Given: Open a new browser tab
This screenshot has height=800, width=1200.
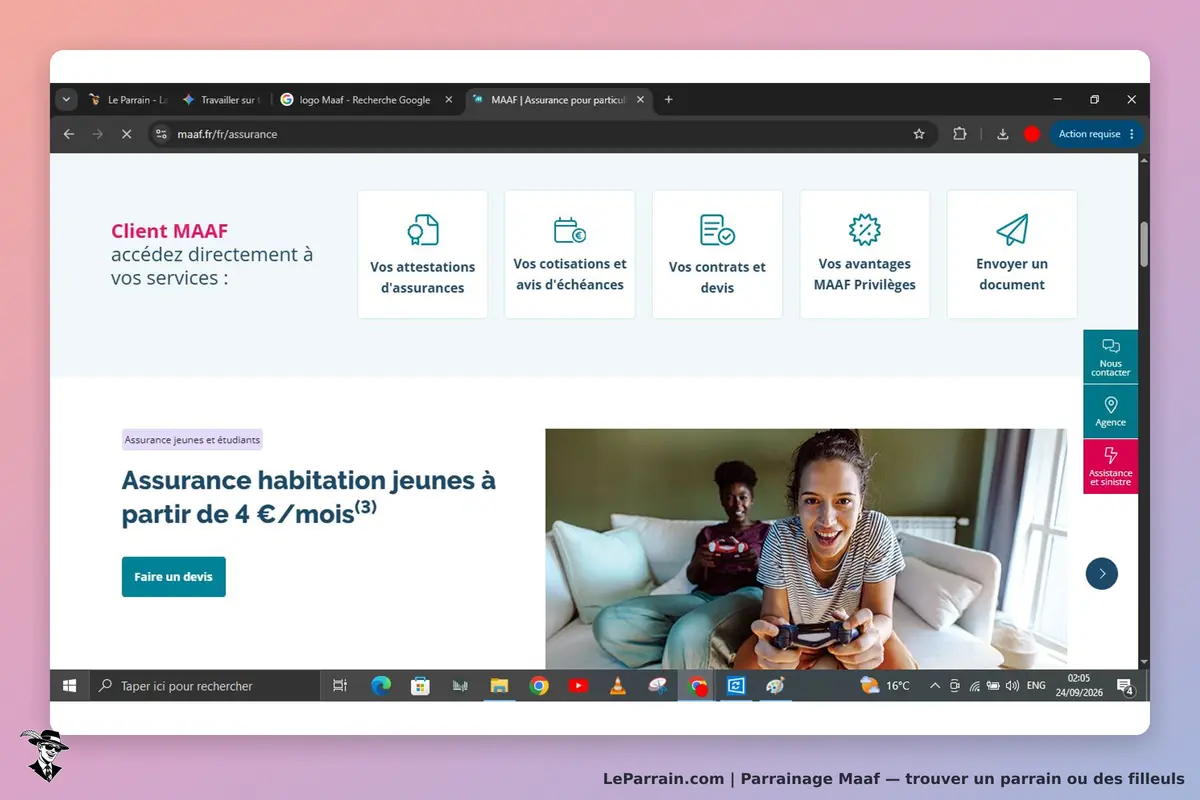Looking at the screenshot, I should (669, 100).
